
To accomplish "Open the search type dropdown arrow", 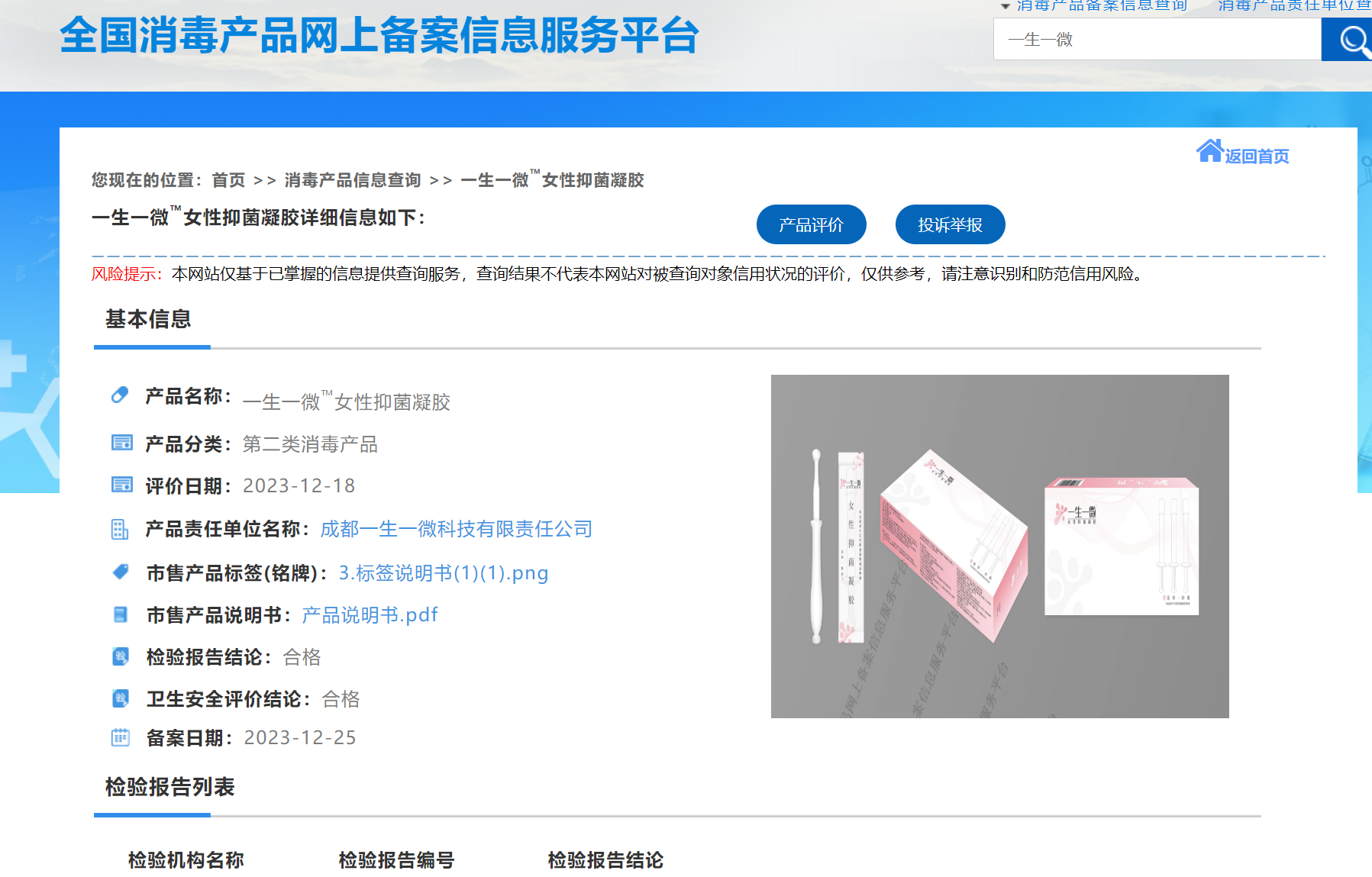I will (1006, 6).
